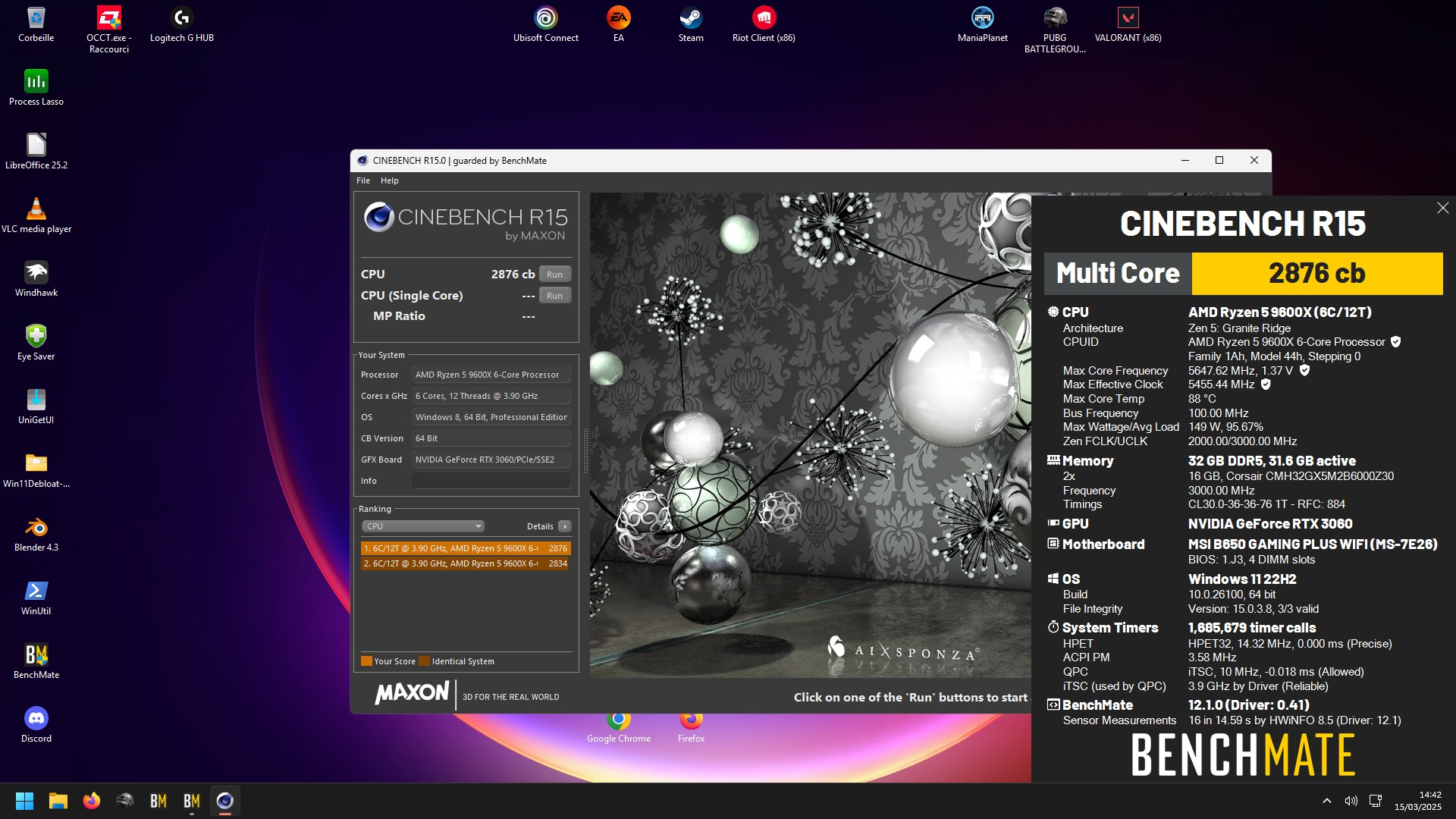Minimize the Cinebench window
Screen dimensions: 1456x819
tap(1185, 160)
